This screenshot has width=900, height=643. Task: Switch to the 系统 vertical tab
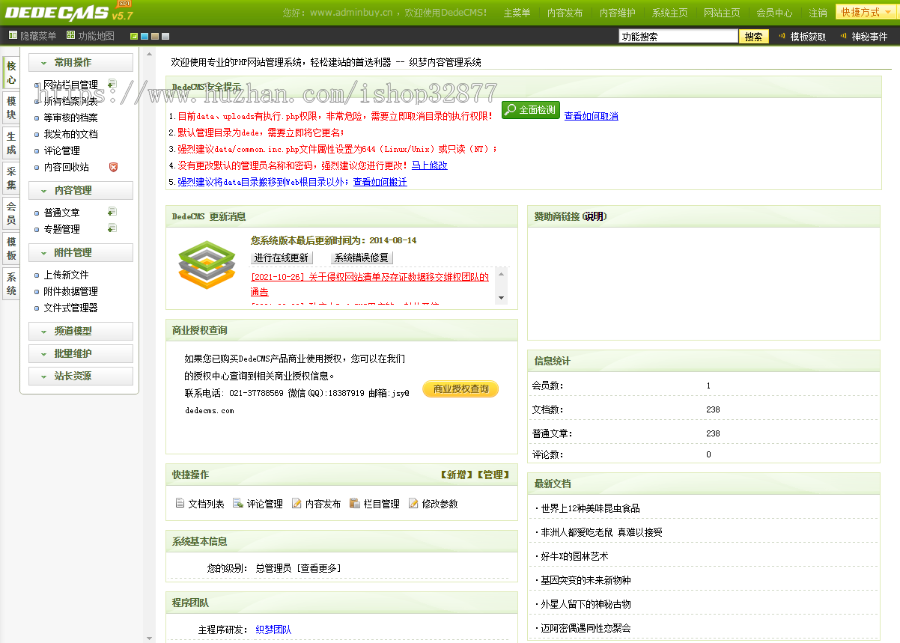coord(11,284)
